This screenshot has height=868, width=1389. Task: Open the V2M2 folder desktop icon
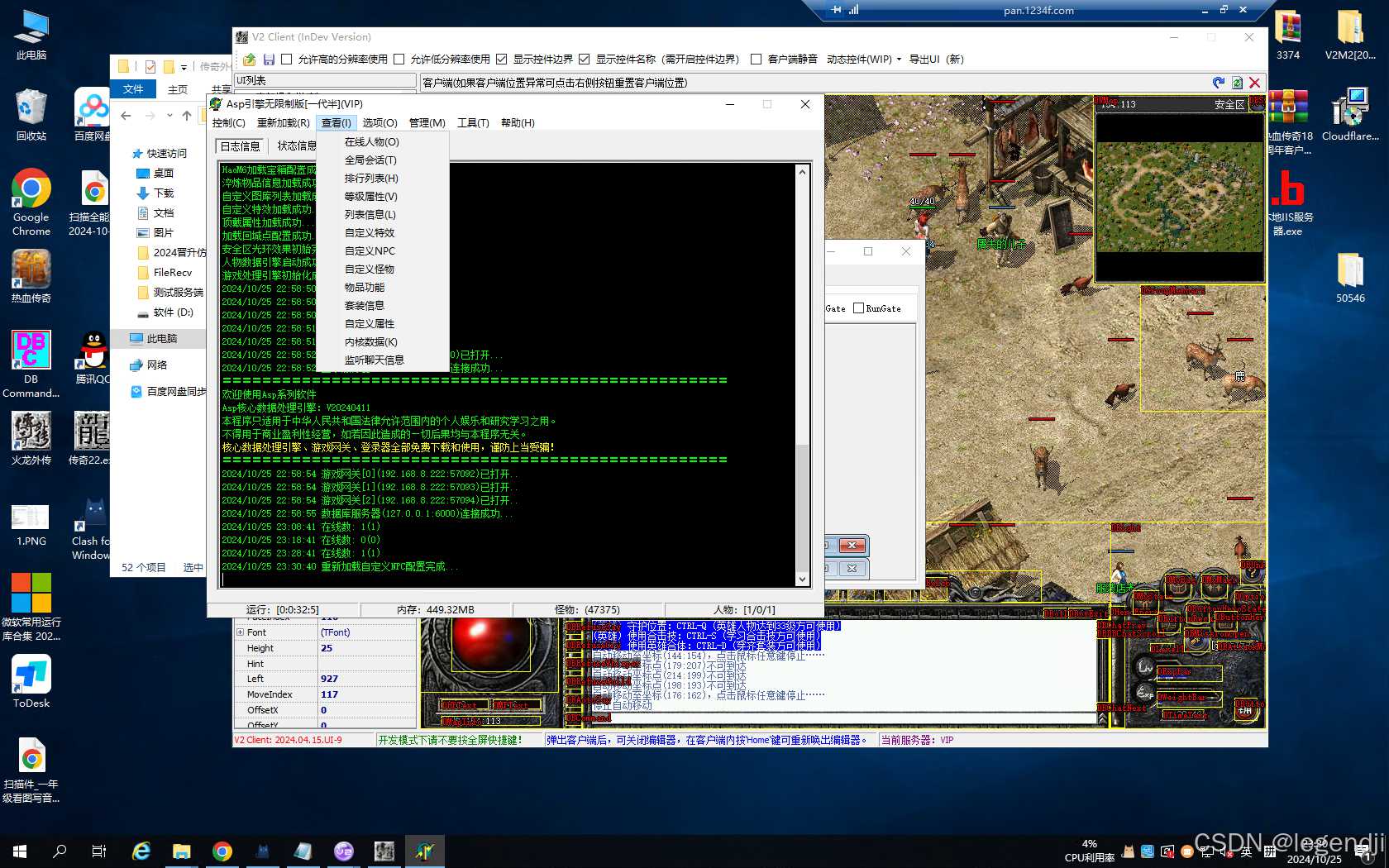(x=1350, y=35)
